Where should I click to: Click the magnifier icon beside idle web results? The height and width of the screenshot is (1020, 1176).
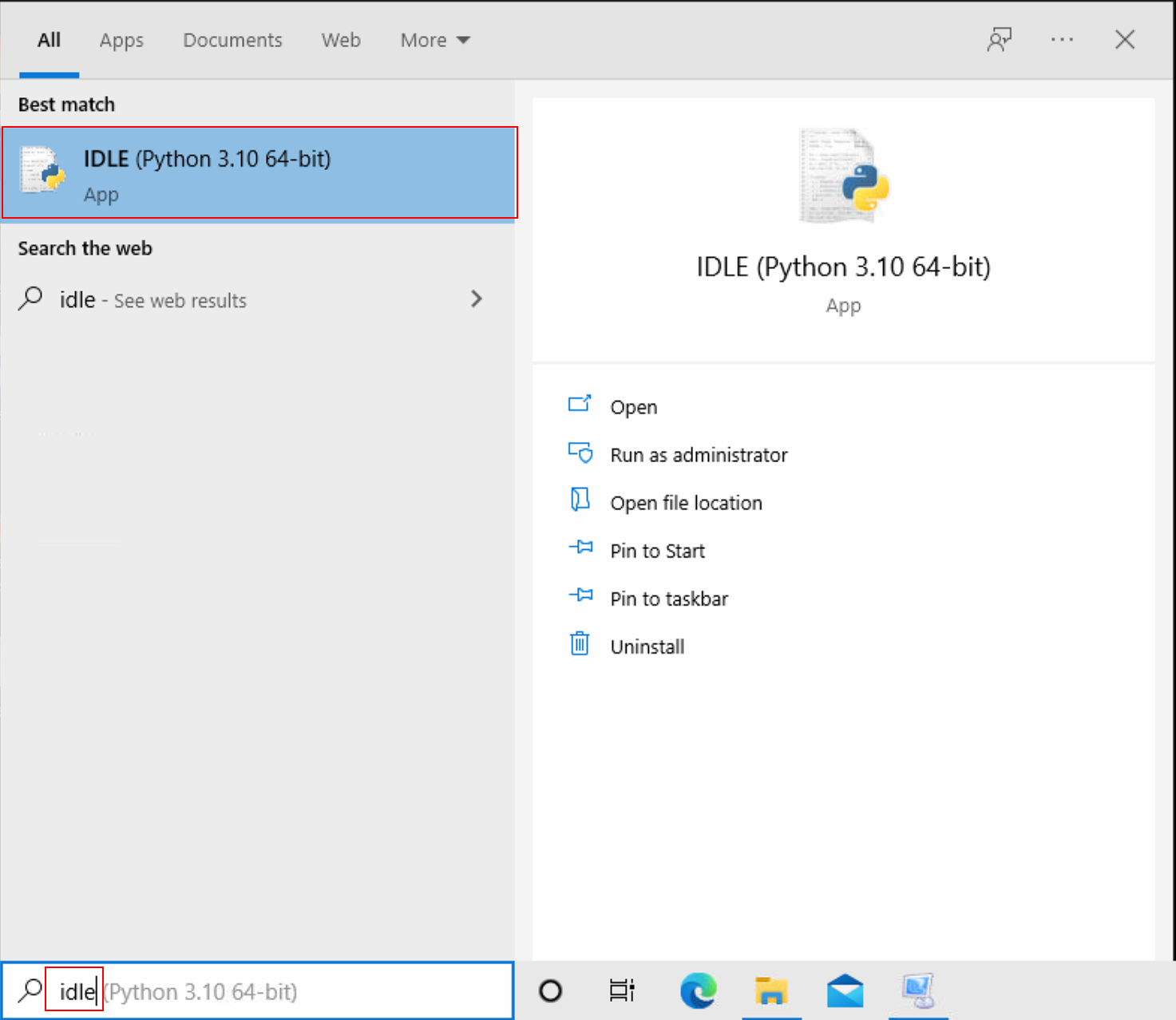pos(30,299)
